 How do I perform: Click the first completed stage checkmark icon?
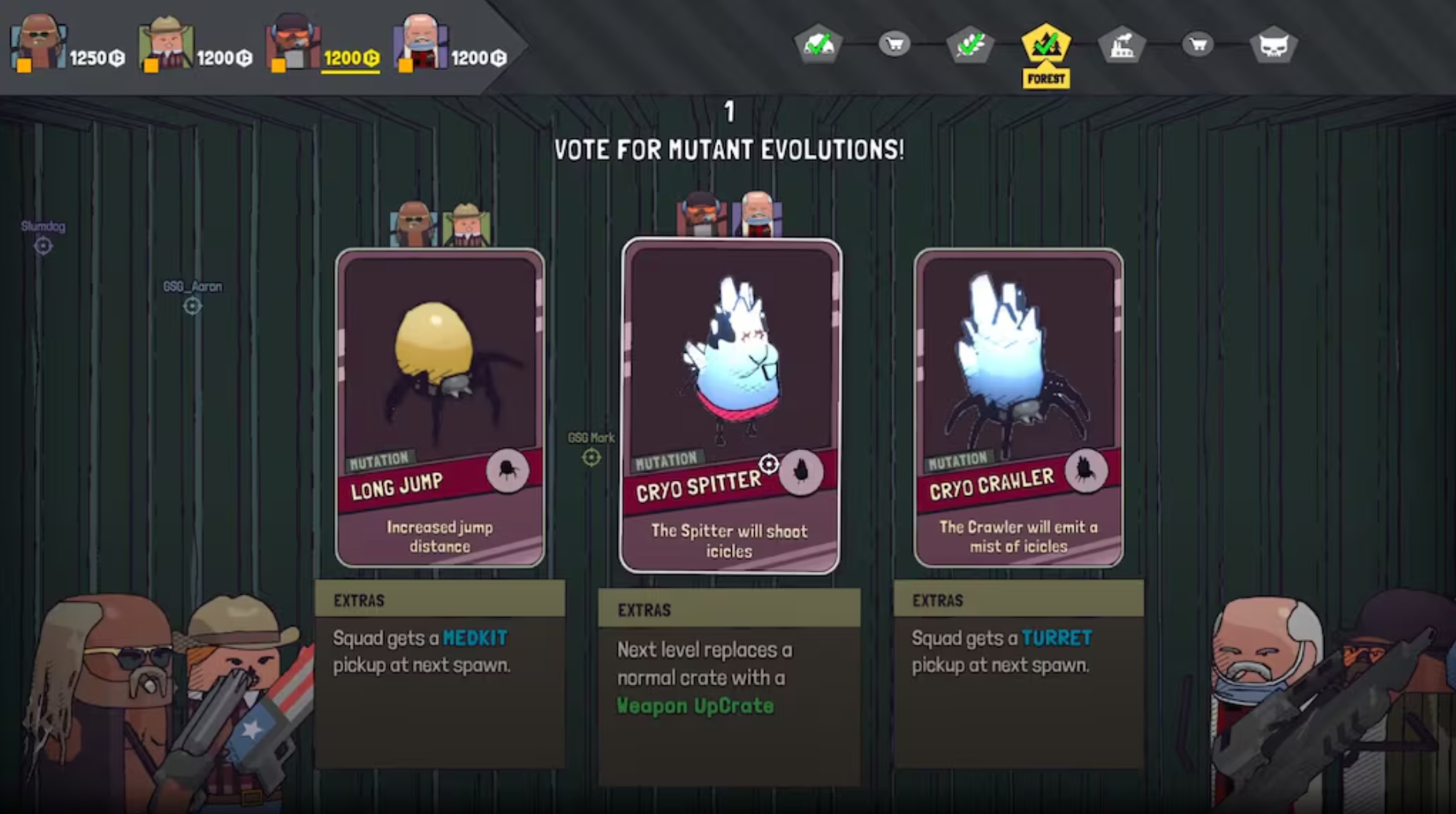click(818, 45)
